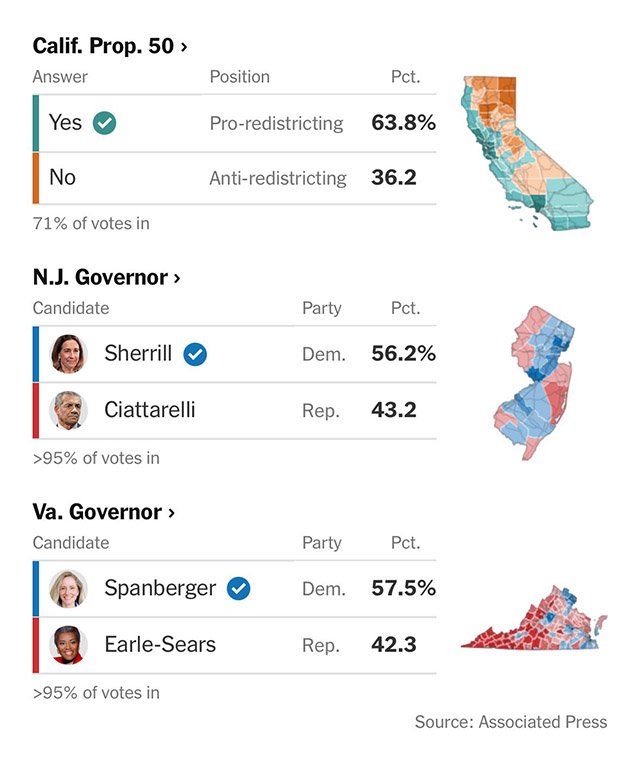Image resolution: width=640 pixels, height=761 pixels.
Task: Click the chevron next to N.J. Governor
Action: click(x=177, y=278)
